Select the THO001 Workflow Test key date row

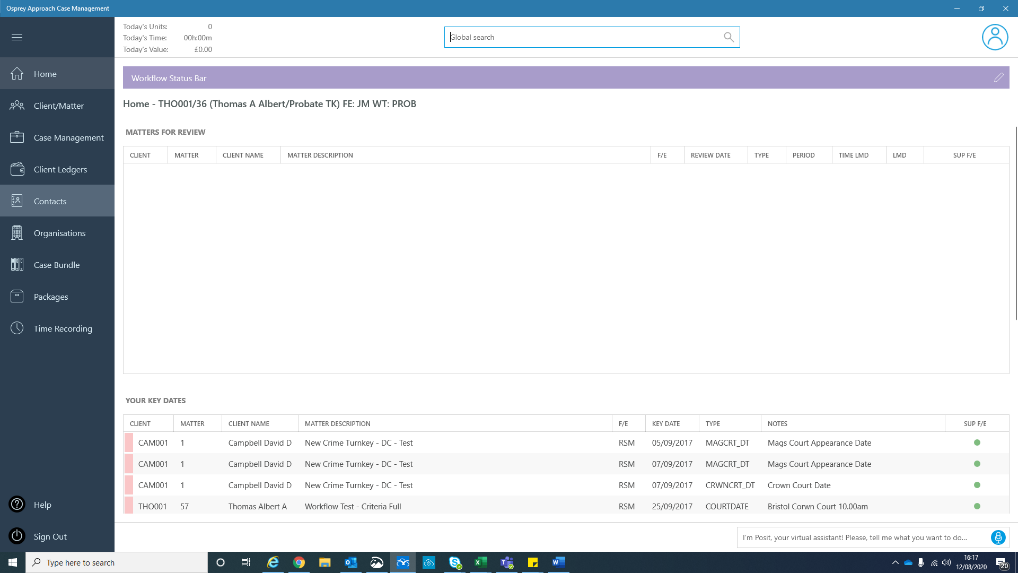[566, 506]
